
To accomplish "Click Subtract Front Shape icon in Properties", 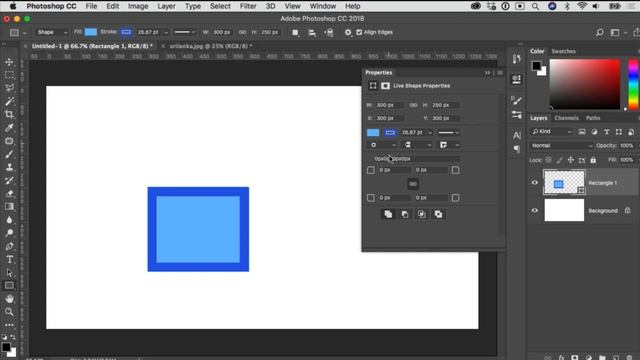I will (x=405, y=214).
